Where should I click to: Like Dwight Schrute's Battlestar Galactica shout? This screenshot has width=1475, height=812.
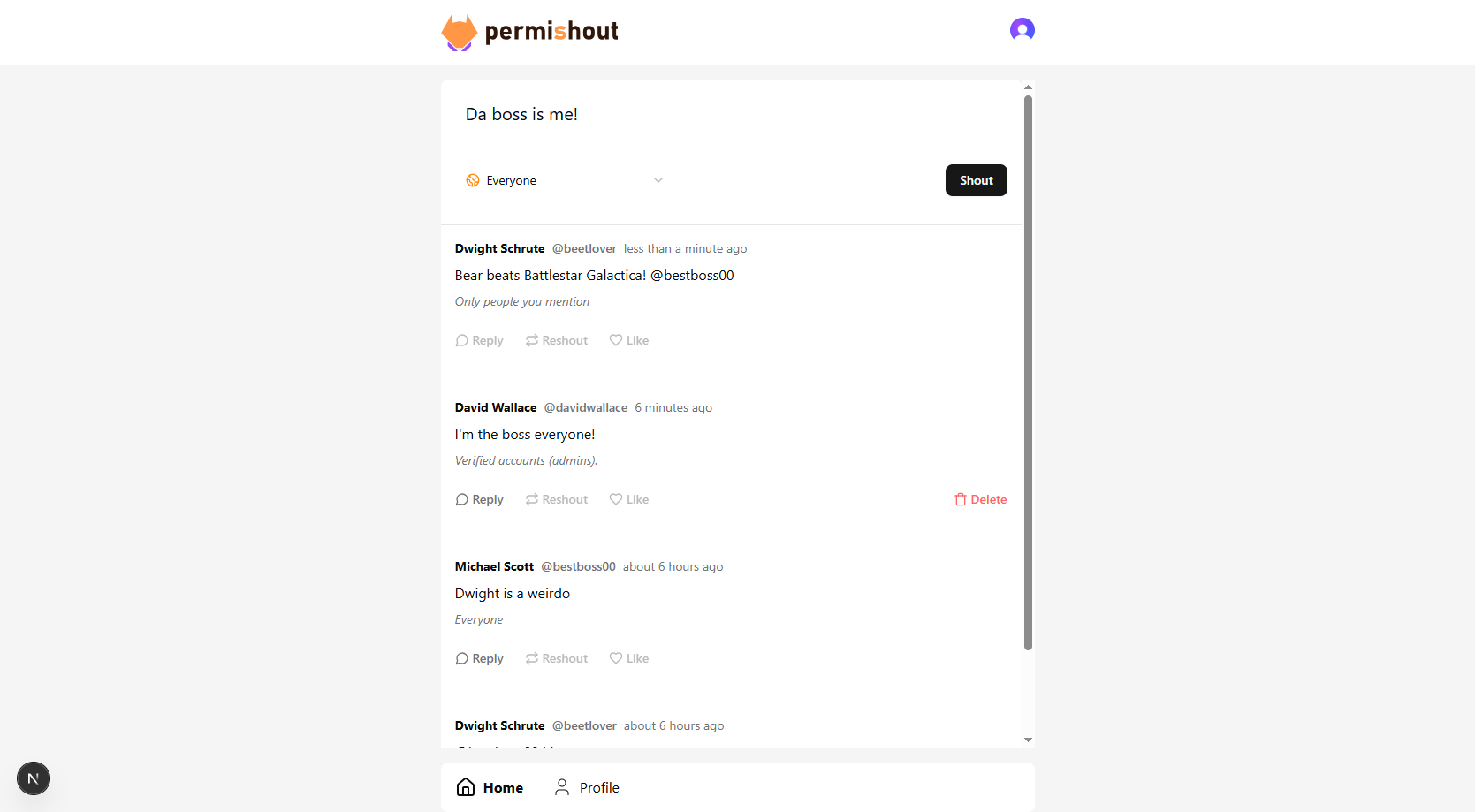point(629,340)
